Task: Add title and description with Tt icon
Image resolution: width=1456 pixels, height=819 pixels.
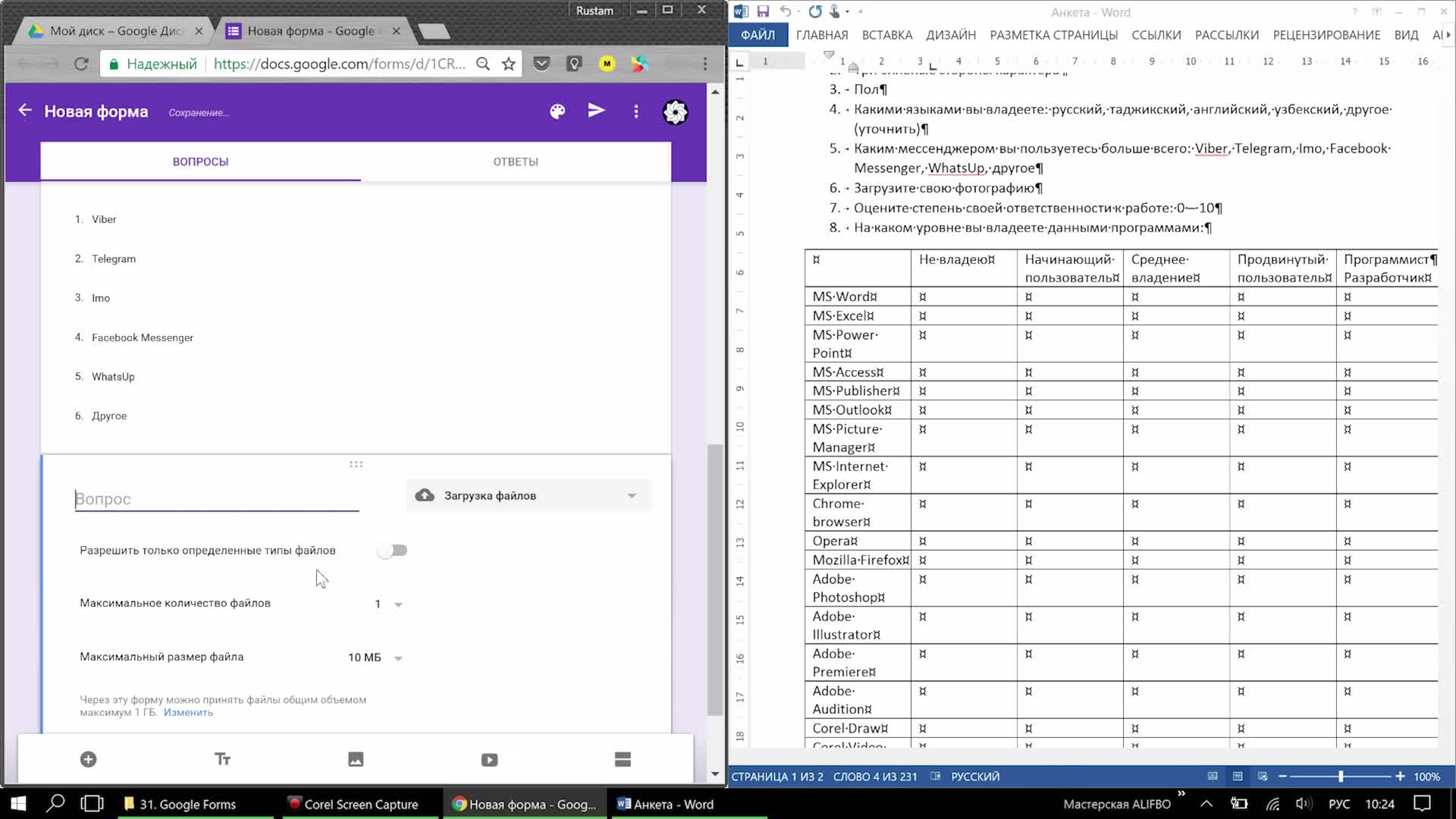Action: coord(222,759)
